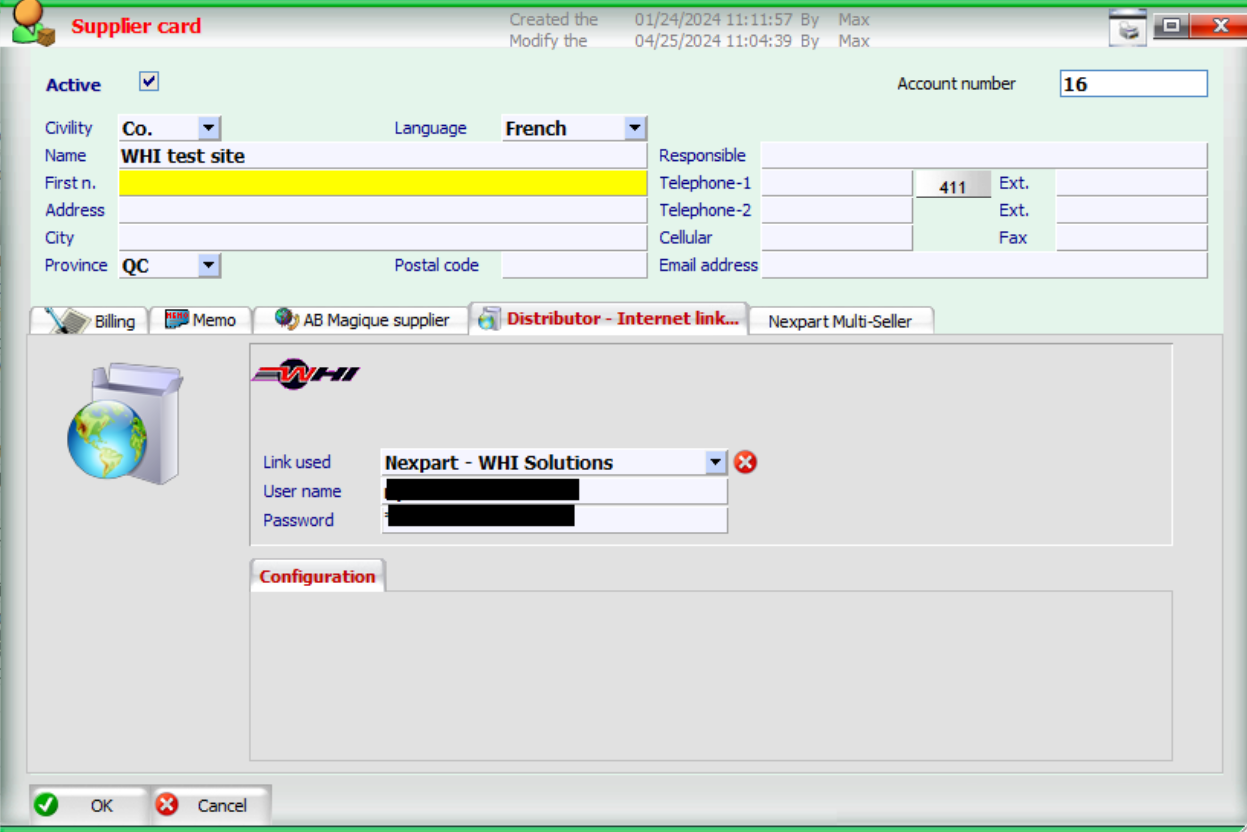Open the Memo tab
This screenshot has width=1247, height=832.
tap(201, 320)
